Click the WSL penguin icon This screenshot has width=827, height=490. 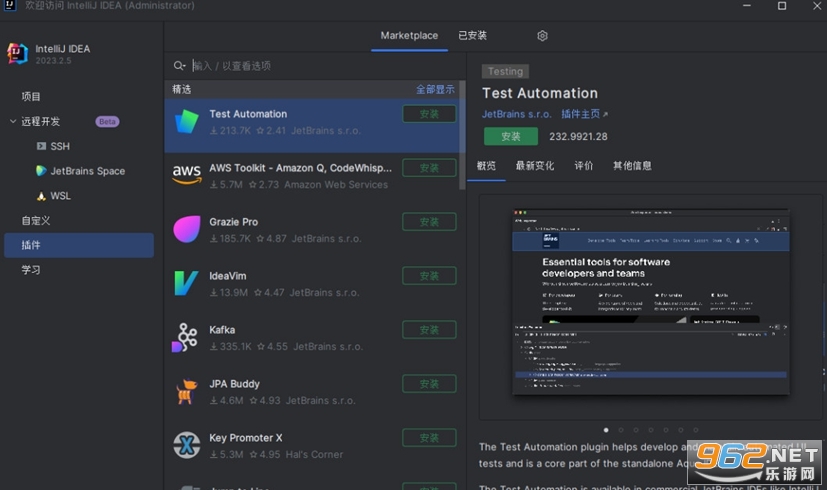coord(41,196)
